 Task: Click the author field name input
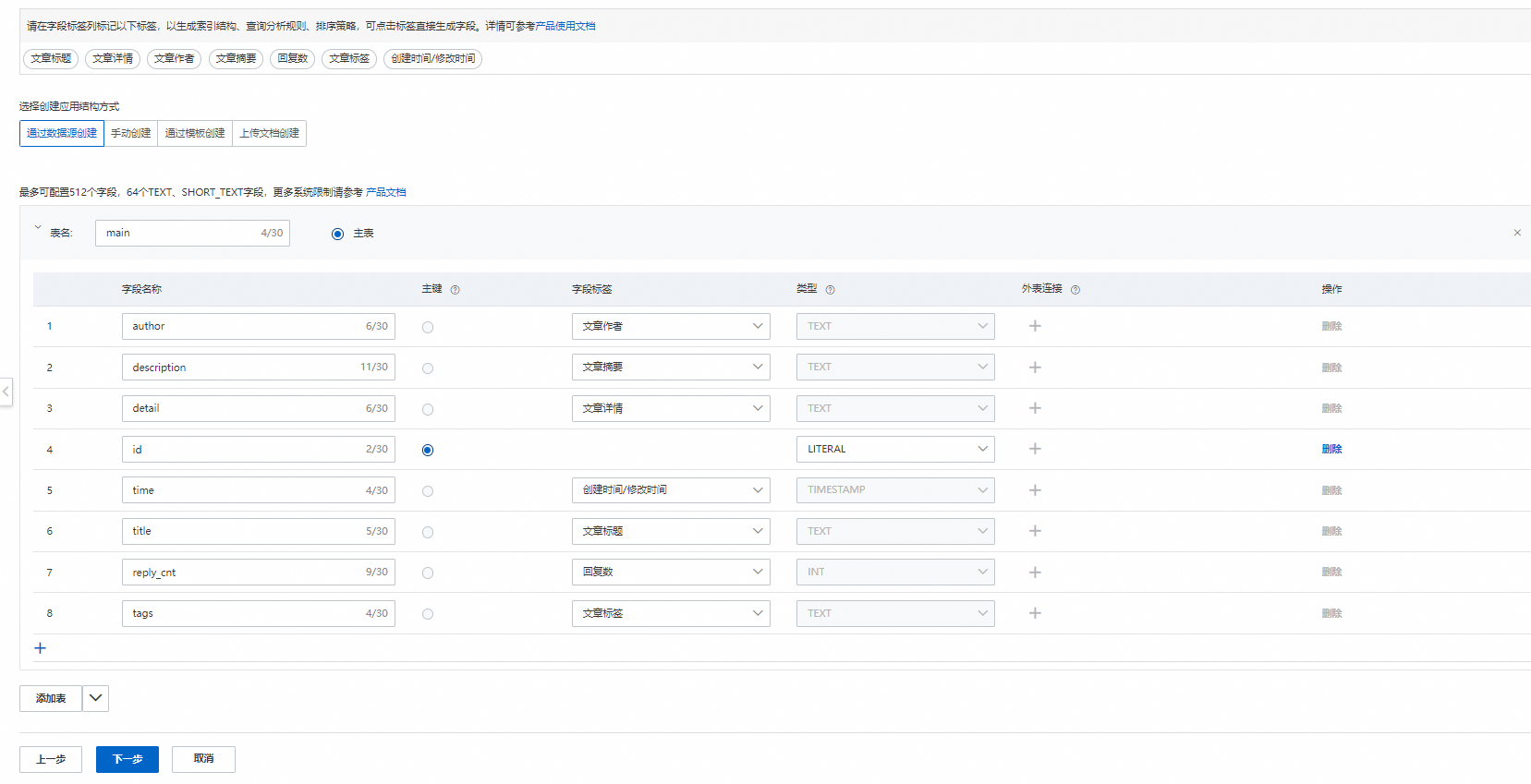tap(259, 326)
